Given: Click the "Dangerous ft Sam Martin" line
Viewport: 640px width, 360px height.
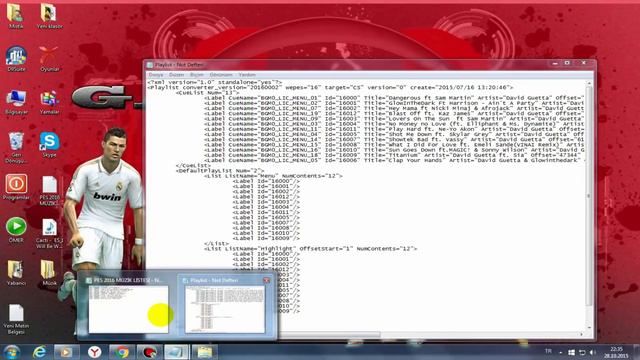Looking at the screenshot, I should [x=394, y=98].
